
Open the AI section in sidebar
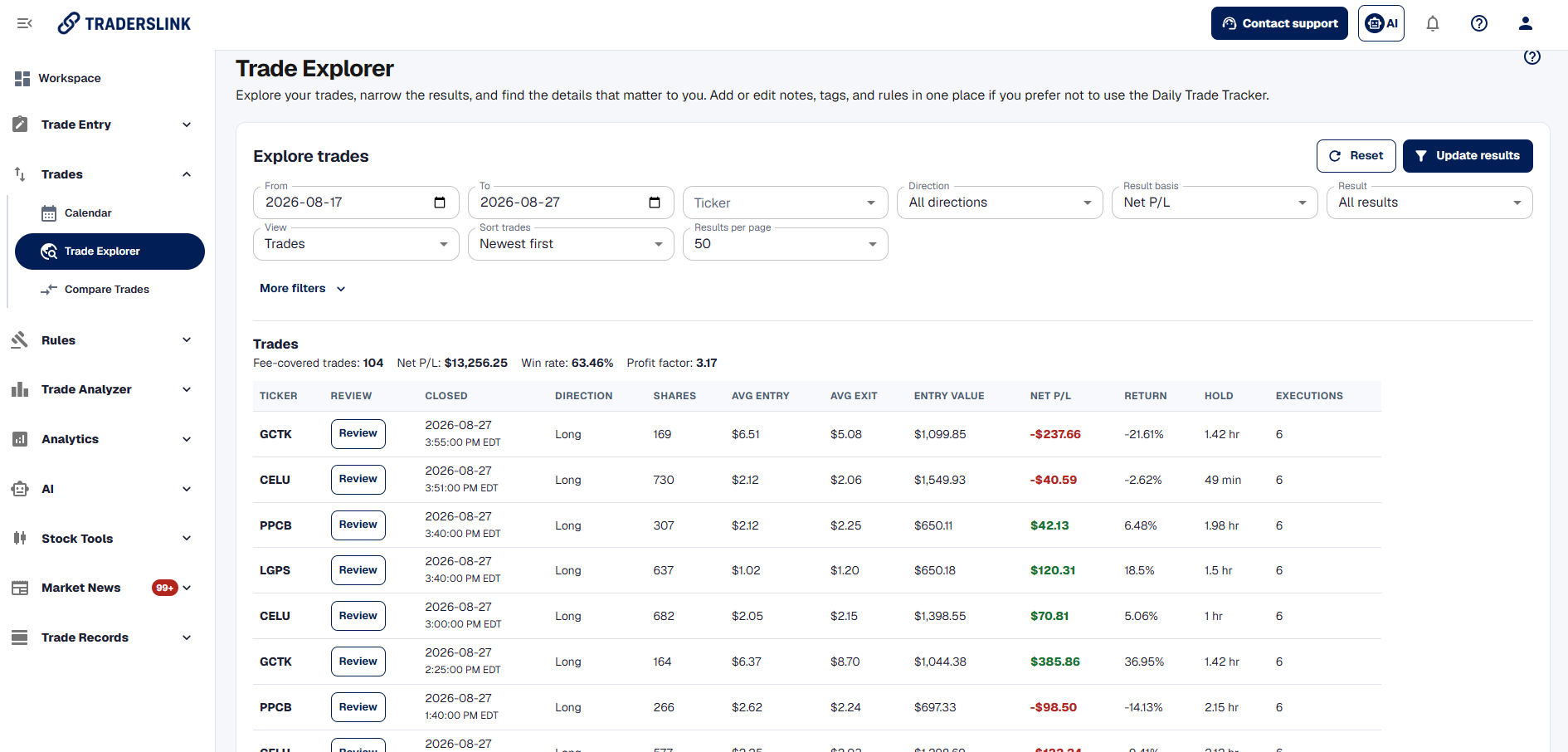point(104,489)
